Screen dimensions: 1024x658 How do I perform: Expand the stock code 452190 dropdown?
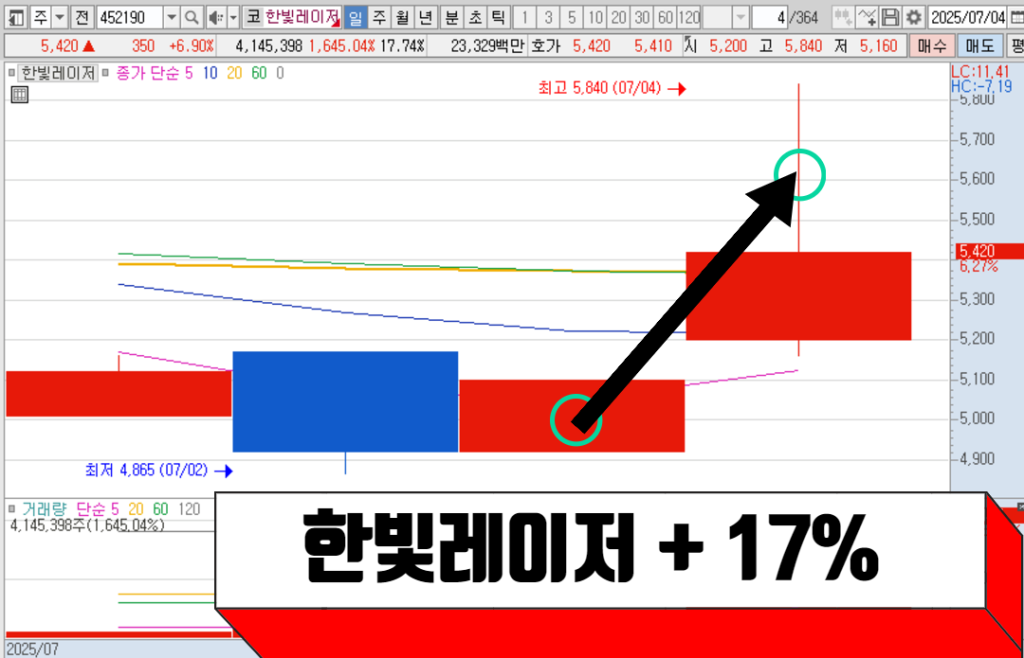coord(172,17)
